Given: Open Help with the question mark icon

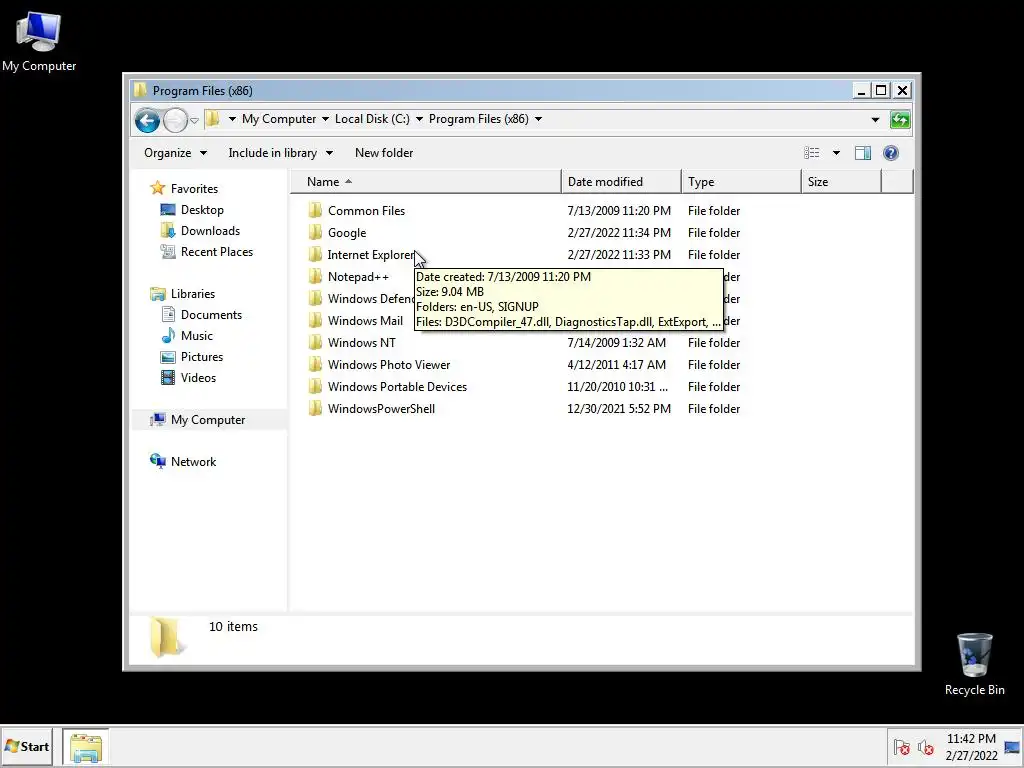Looking at the screenshot, I should tap(891, 153).
